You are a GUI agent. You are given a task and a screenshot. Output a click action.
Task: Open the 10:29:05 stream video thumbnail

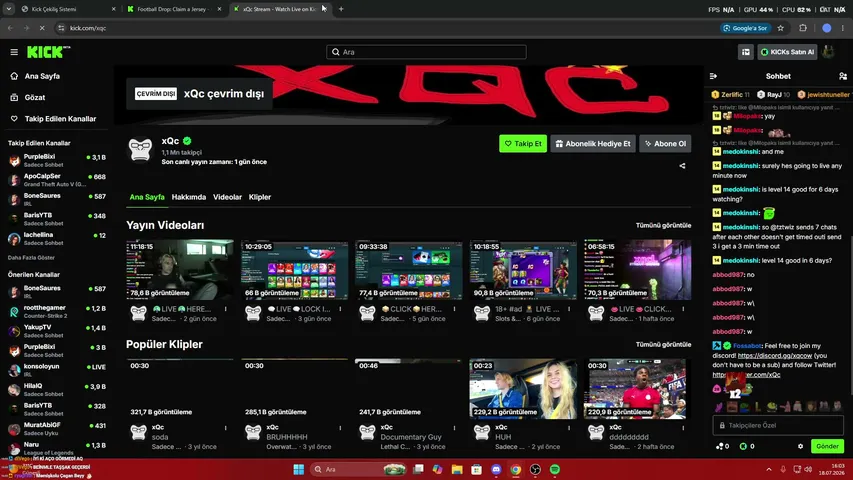click(294, 270)
